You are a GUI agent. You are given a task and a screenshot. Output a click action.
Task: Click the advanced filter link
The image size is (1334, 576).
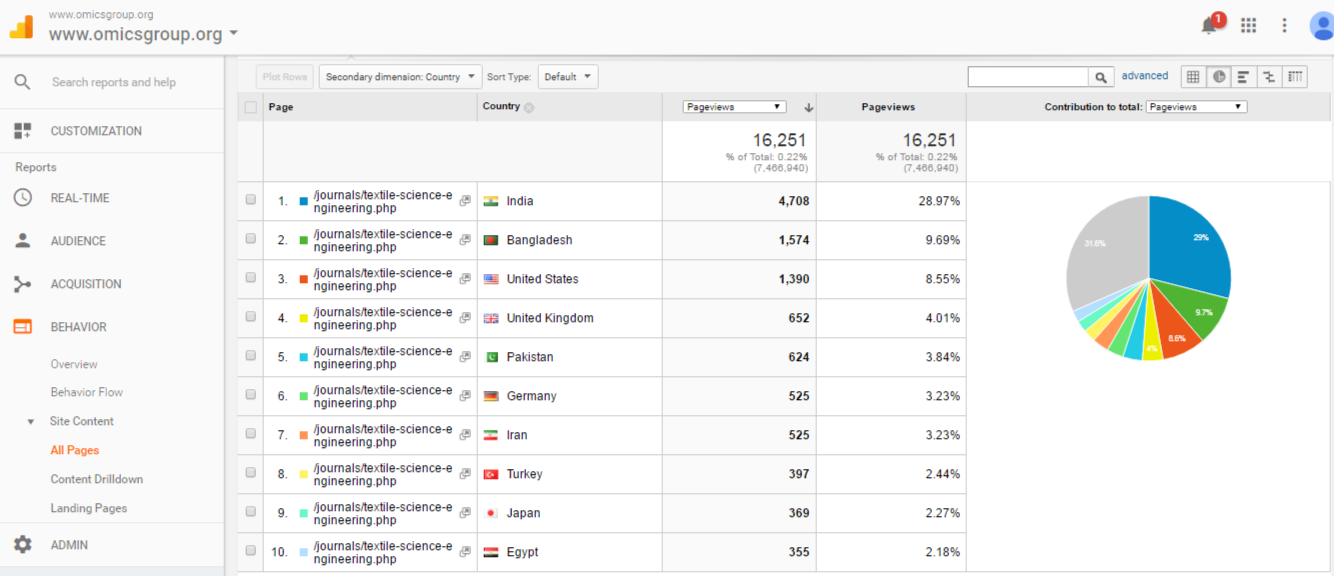(x=1145, y=76)
